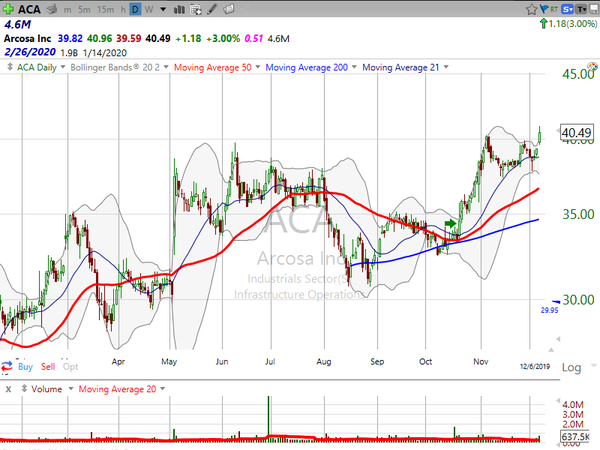
Task: Expand the Moving Average 50 dropdown arrow
Action: pyautogui.click(x=258, y=67)
